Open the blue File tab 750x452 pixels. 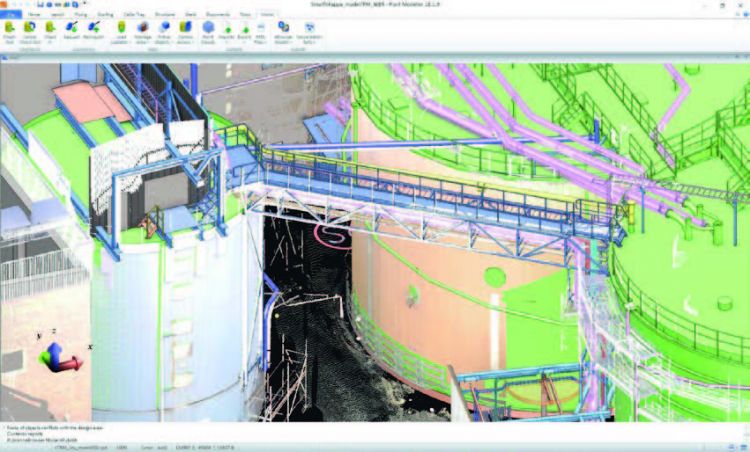pyautogui.click(x=11, y=14)
